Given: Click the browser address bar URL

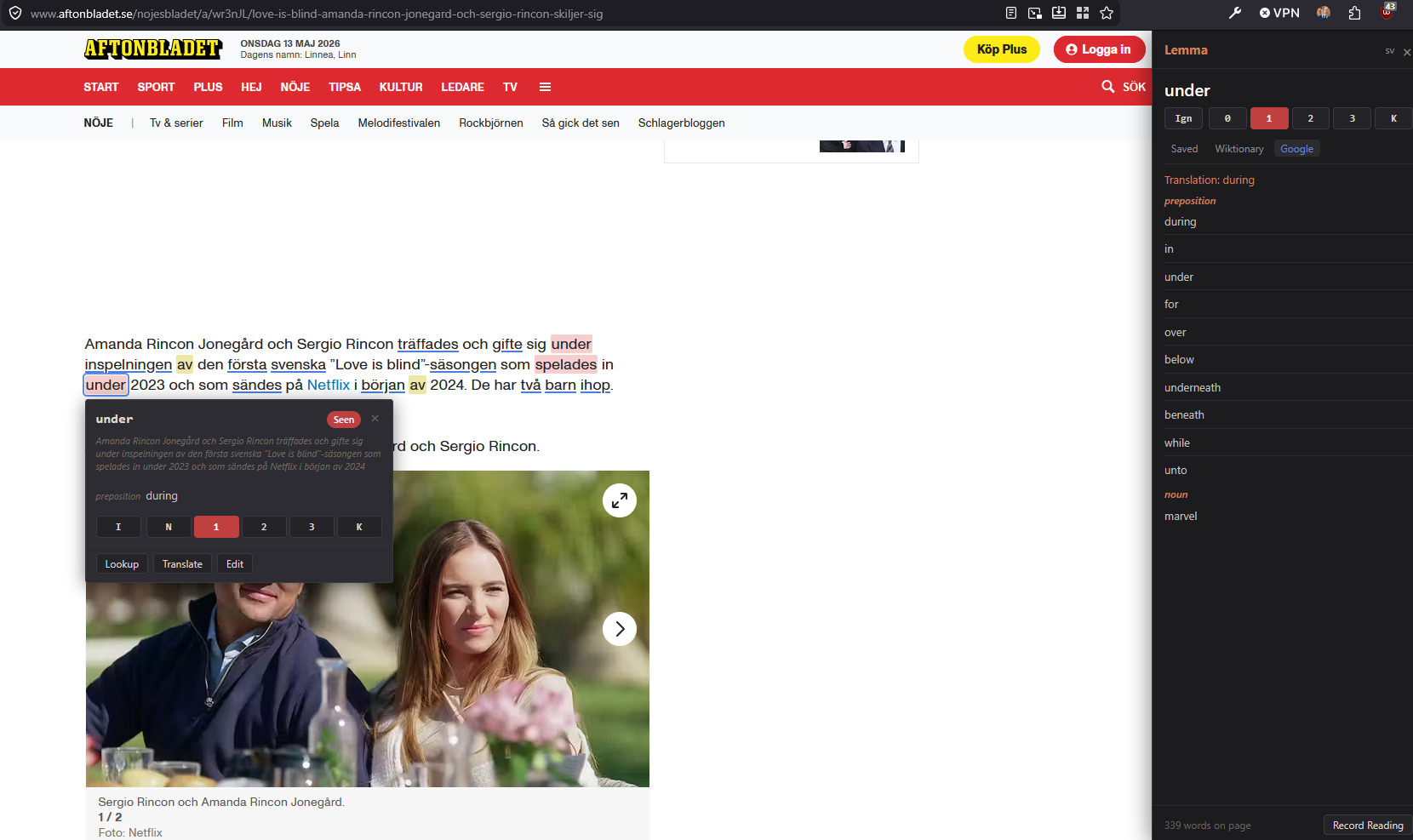Looking at the screenshot, I should coord(317,14).
